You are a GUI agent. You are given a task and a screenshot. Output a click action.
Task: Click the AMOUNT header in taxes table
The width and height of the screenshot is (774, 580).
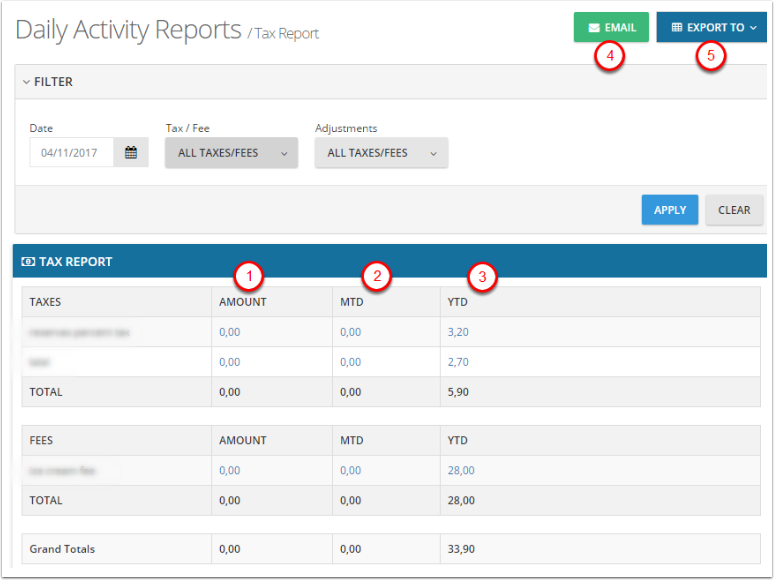coord(243,302)
